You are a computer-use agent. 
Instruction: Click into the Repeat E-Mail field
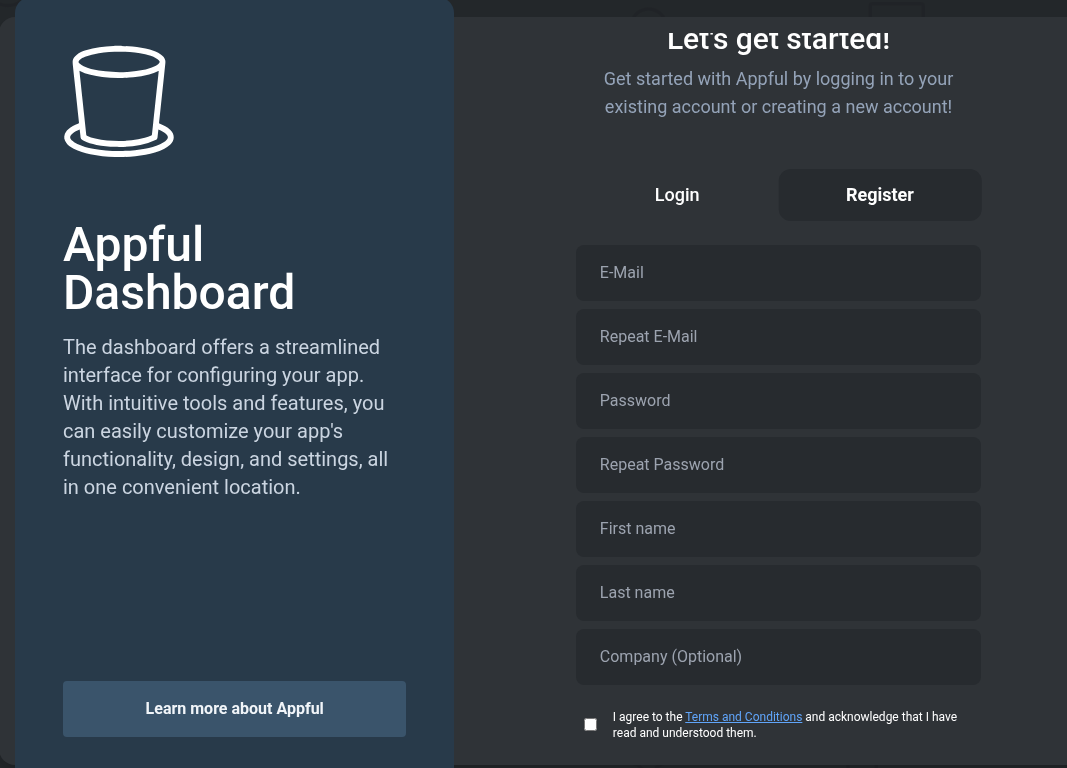point(778,337)
